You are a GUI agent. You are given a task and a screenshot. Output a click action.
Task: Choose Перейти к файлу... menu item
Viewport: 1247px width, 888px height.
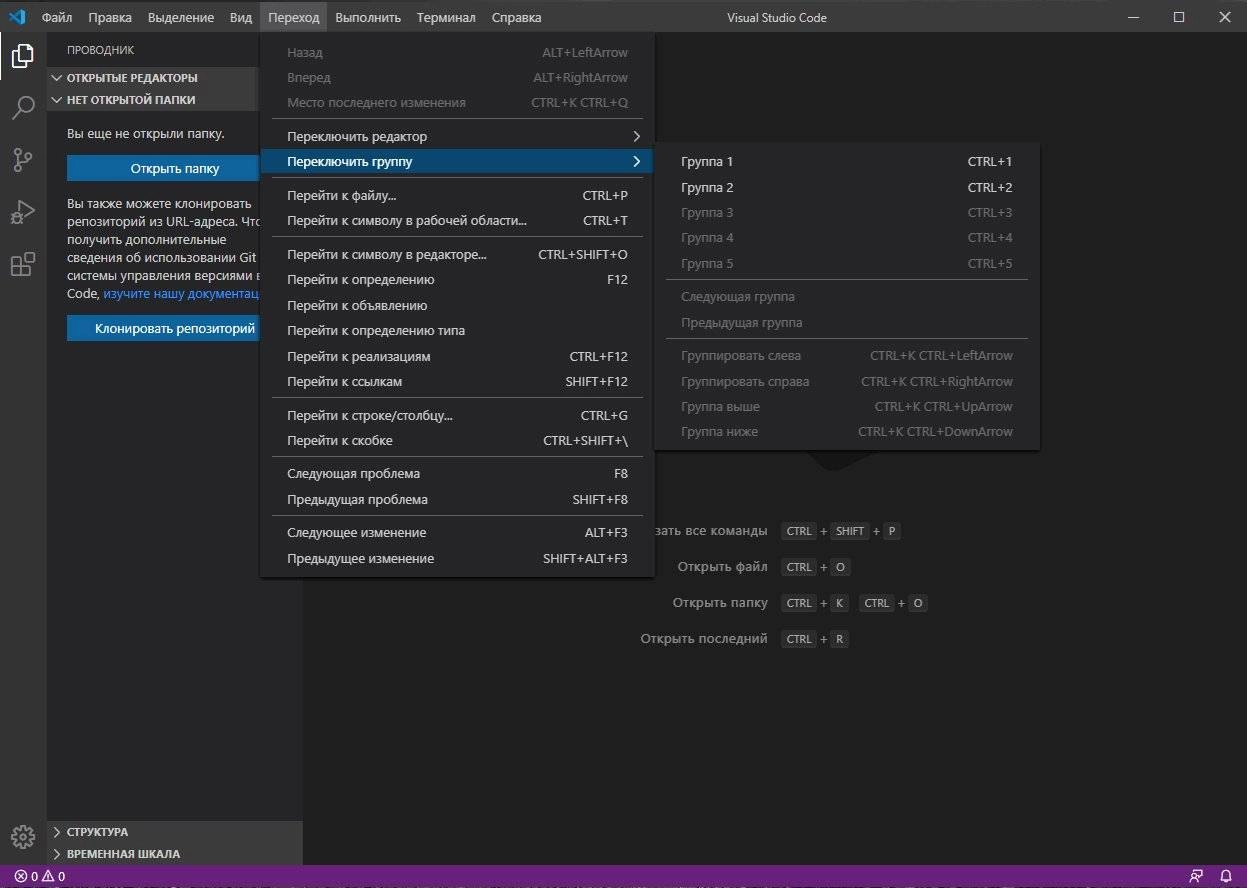[x=457, y=196]
